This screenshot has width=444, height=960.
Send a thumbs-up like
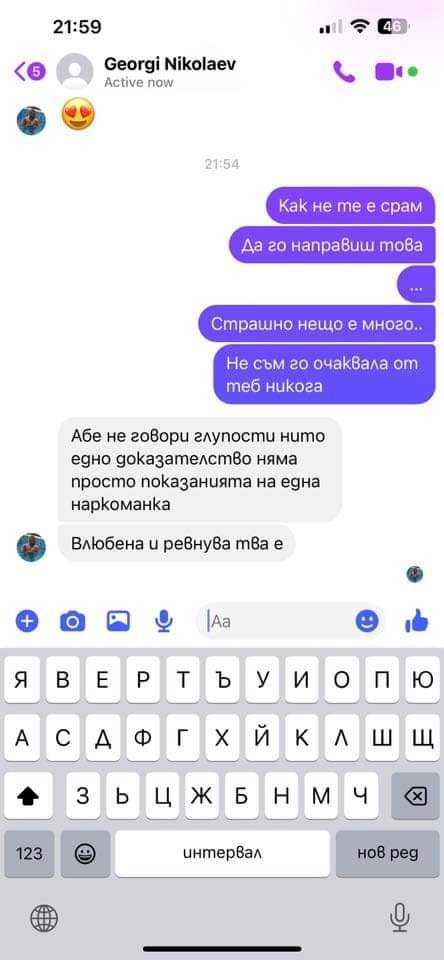[x=417, y=621]
